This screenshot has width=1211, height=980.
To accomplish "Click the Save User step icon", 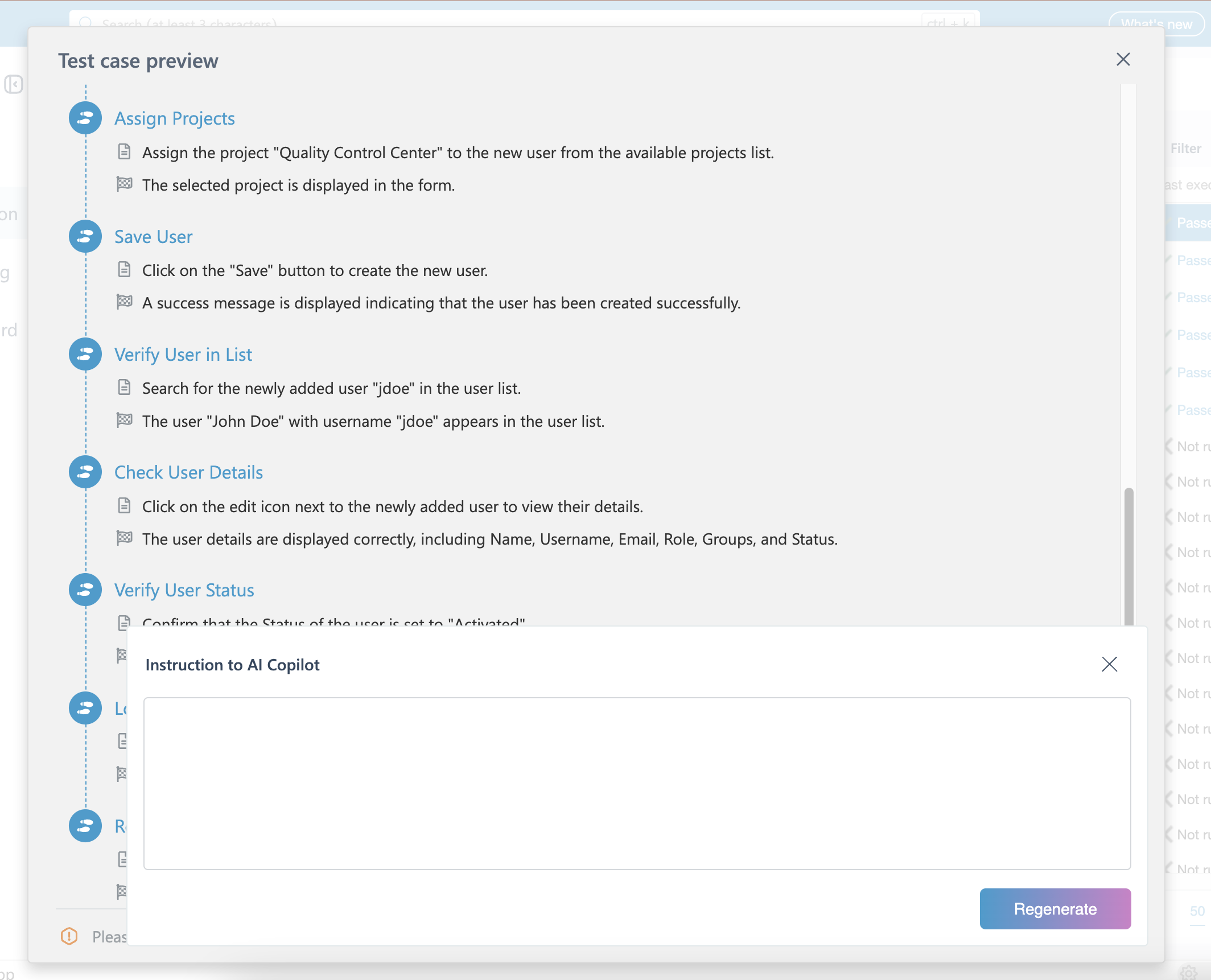I will pos(85,236).
